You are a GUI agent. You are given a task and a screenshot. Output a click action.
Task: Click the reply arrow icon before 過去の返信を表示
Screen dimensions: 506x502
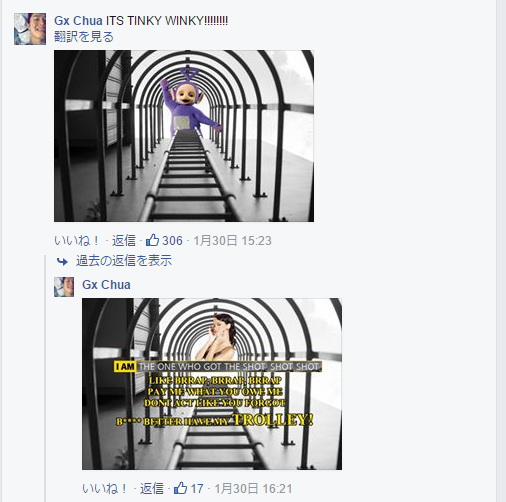[62, 261]
